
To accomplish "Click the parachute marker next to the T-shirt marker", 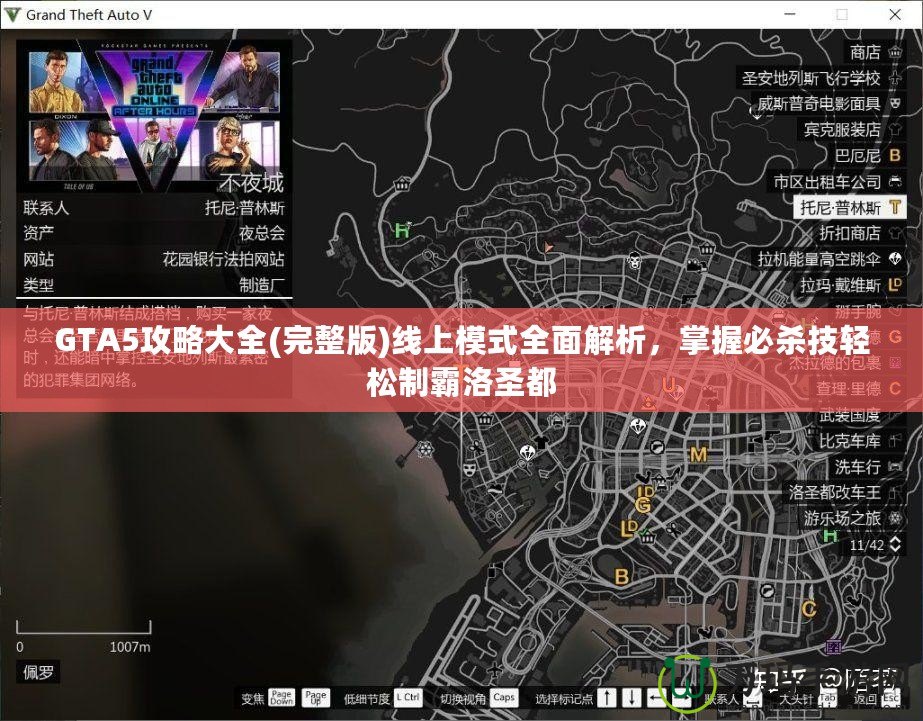I will pyautogui.click(x=527, y=453).
